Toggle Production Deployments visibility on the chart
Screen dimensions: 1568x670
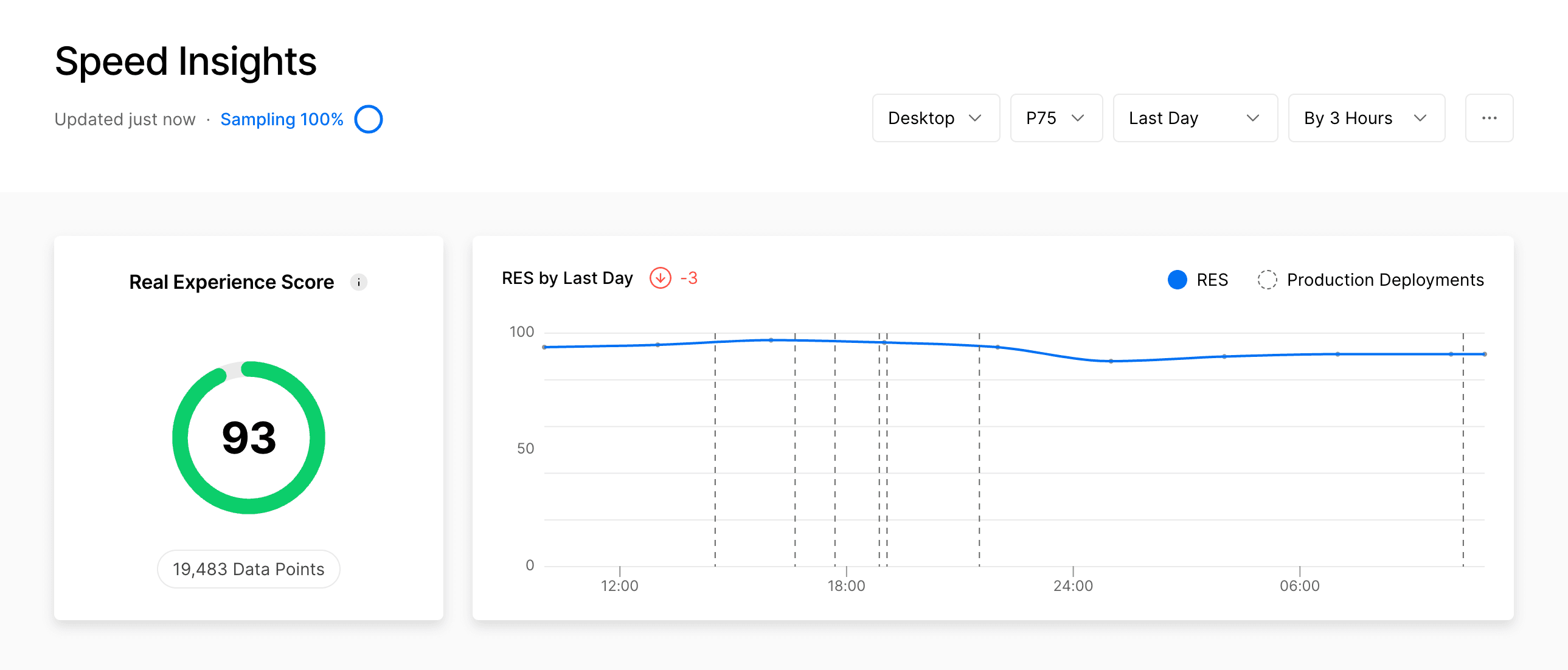pos(1370,280)
